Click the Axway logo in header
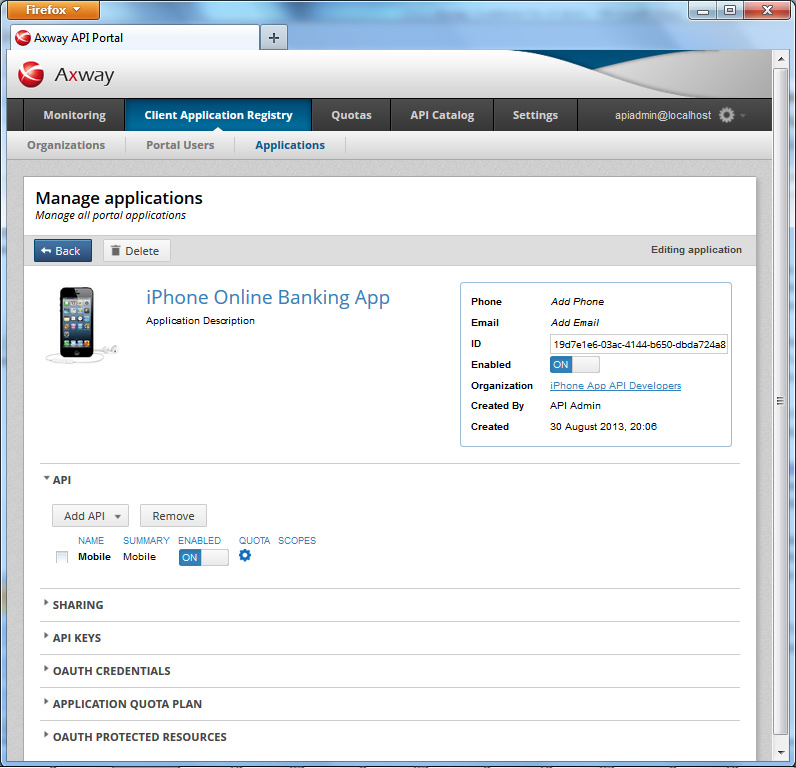Image resolution: width=796 pixels, height=768 pixels. (65, 75)
